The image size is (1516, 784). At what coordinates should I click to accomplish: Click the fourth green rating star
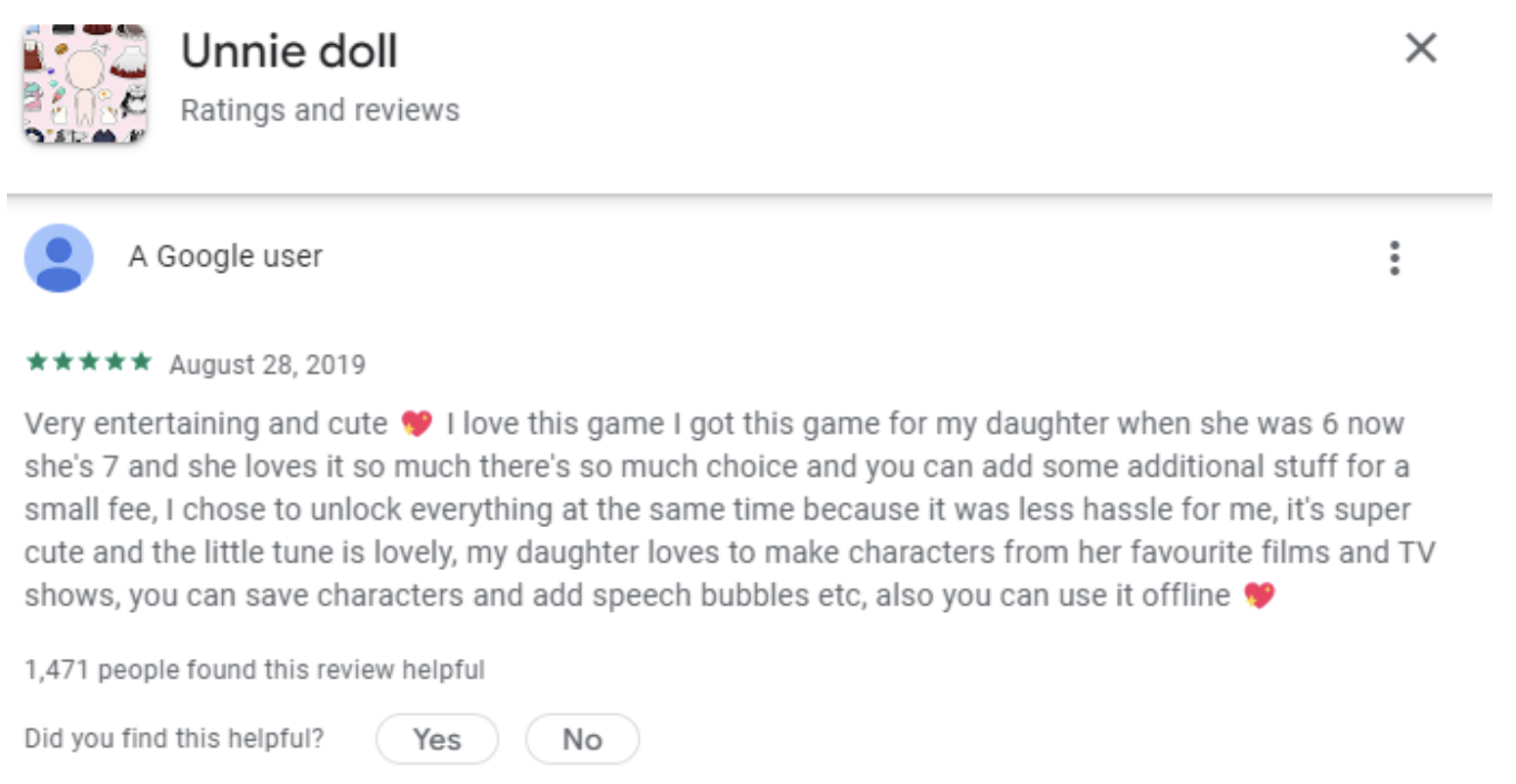115,363
